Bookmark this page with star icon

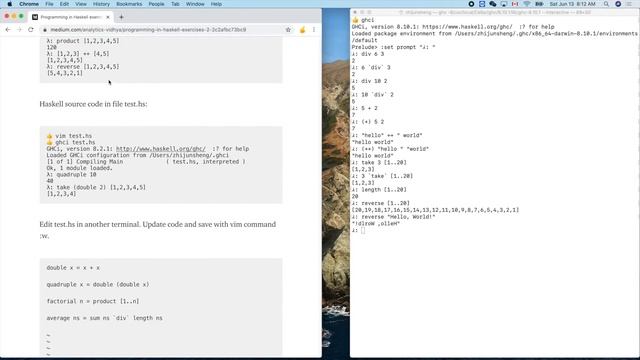[288, 30]
